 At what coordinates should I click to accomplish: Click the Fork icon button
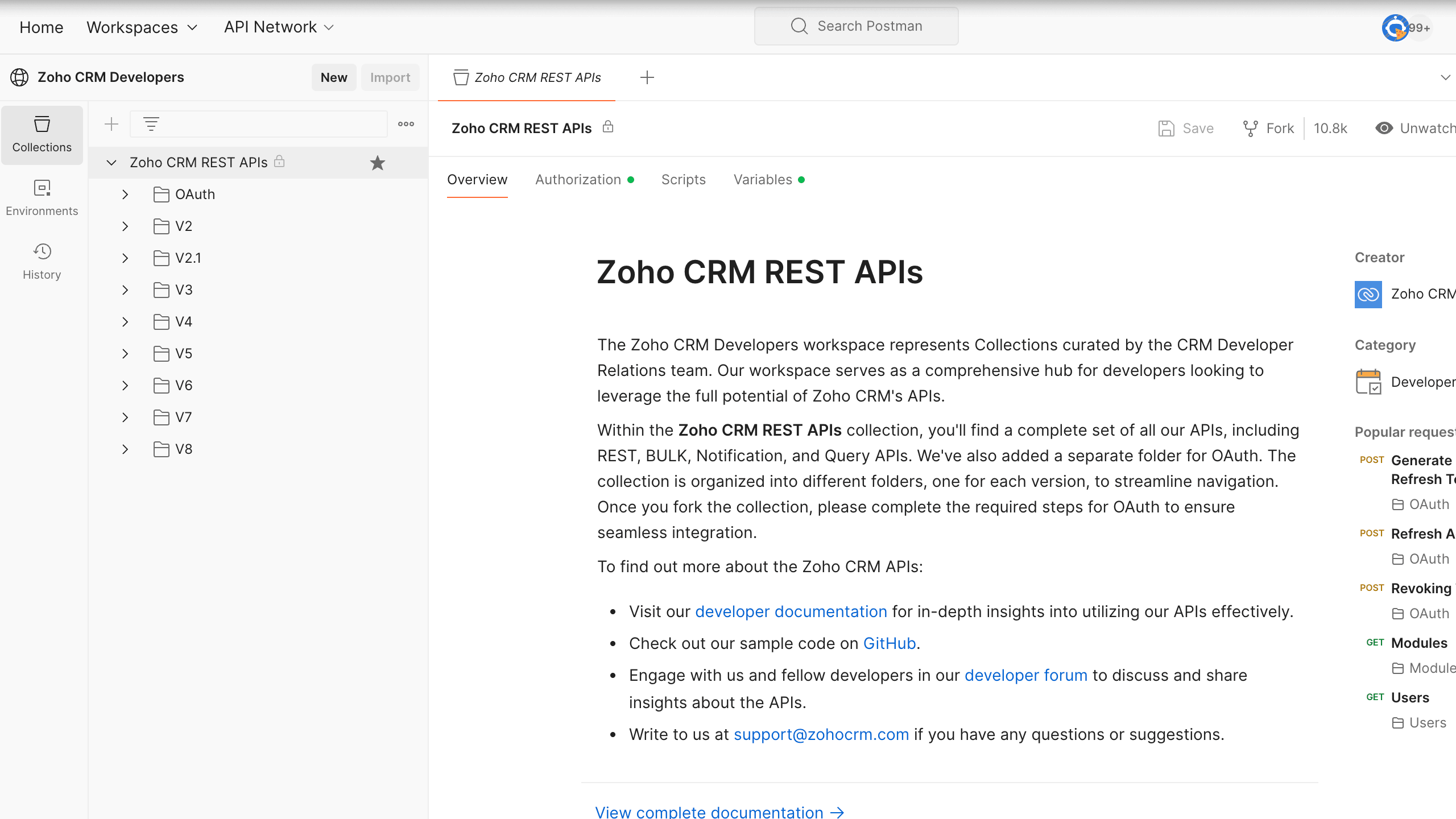coord(1268,129)
